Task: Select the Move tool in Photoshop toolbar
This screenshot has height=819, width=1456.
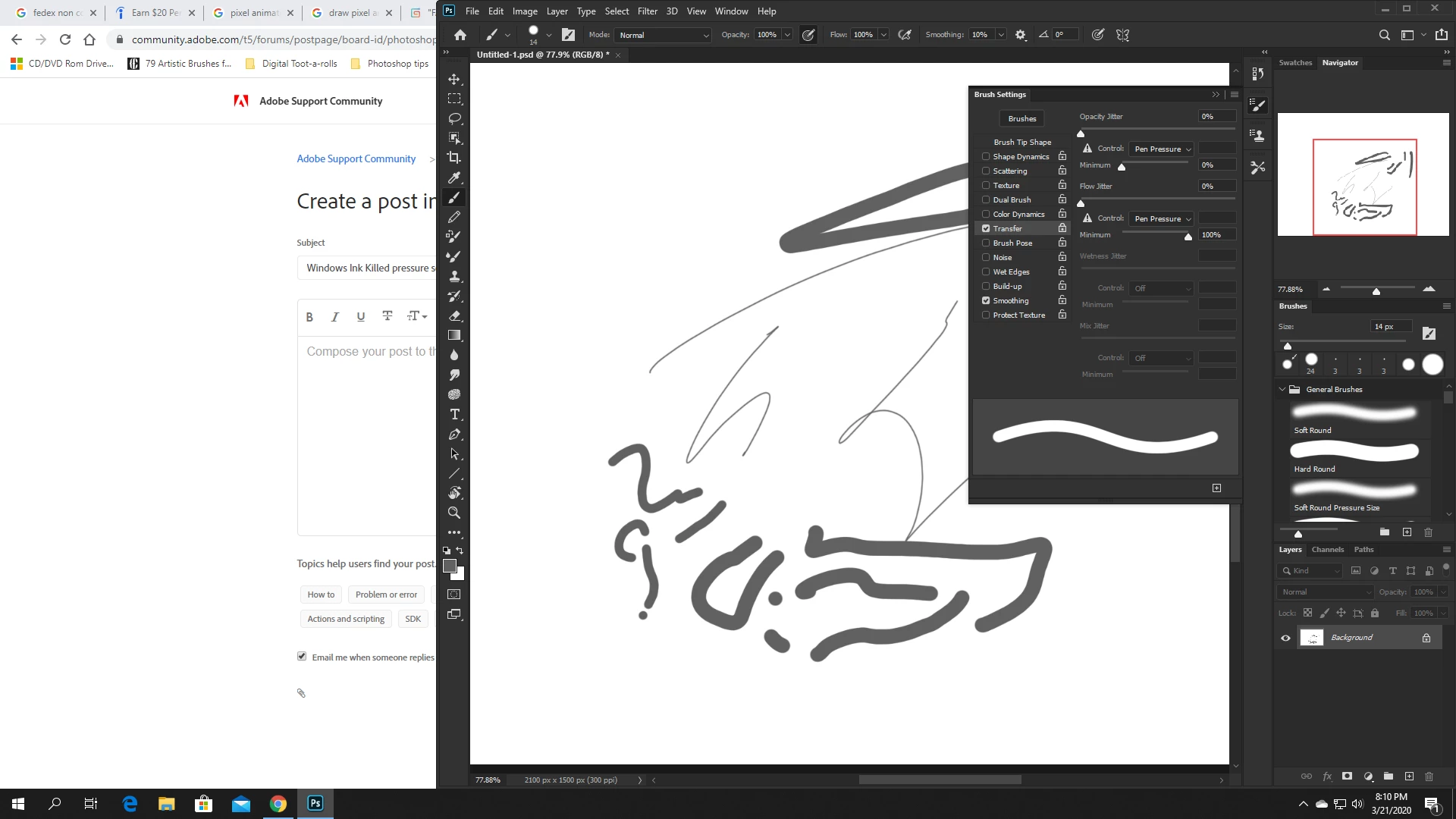Action: (454, 79)
